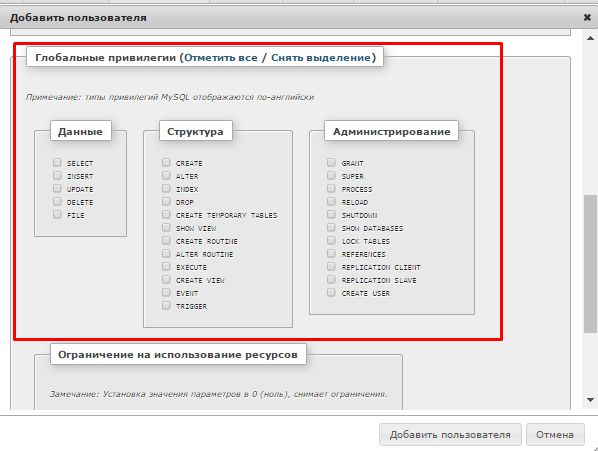Viewport: 598px width, 451px height.
Task: Click the Добавить пользователя button
Action: [450, 435]
